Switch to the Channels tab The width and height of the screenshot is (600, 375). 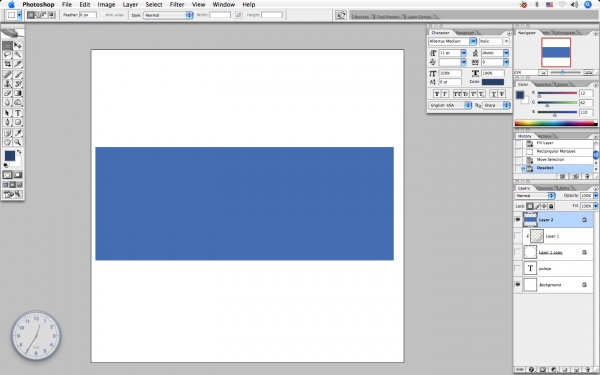point(545,188)
